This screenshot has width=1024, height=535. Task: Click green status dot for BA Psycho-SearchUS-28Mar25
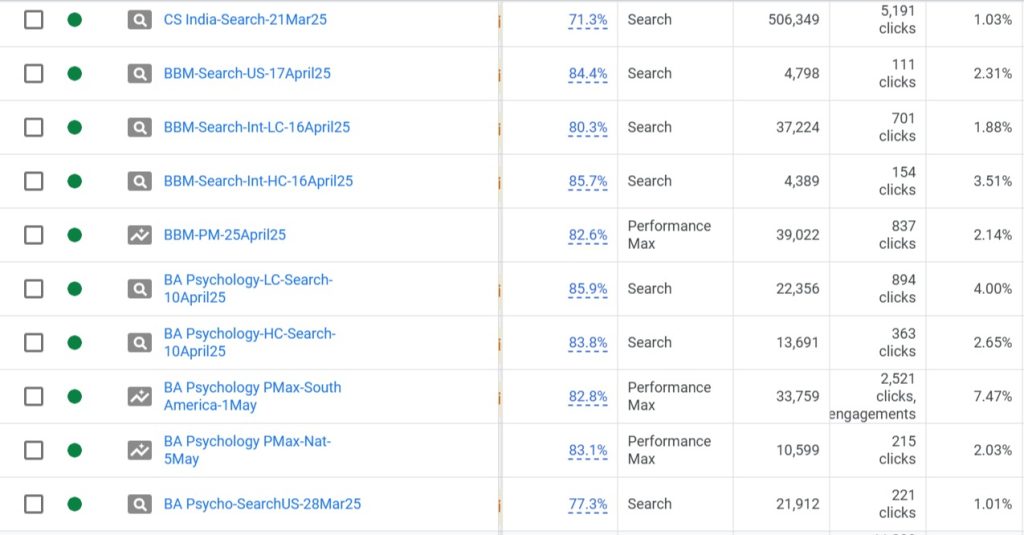74,504
